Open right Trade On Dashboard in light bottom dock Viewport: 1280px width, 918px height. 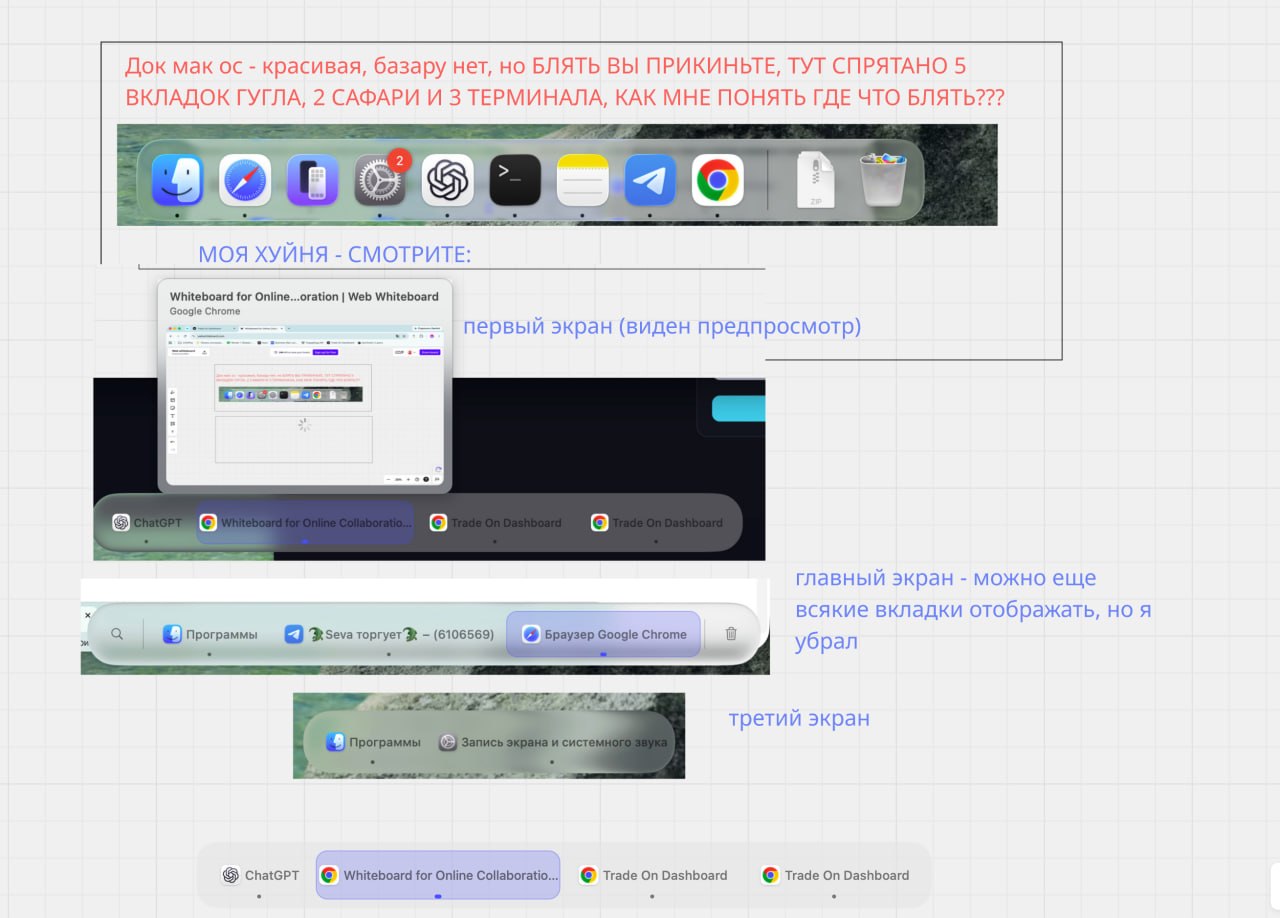pos(835,875)
